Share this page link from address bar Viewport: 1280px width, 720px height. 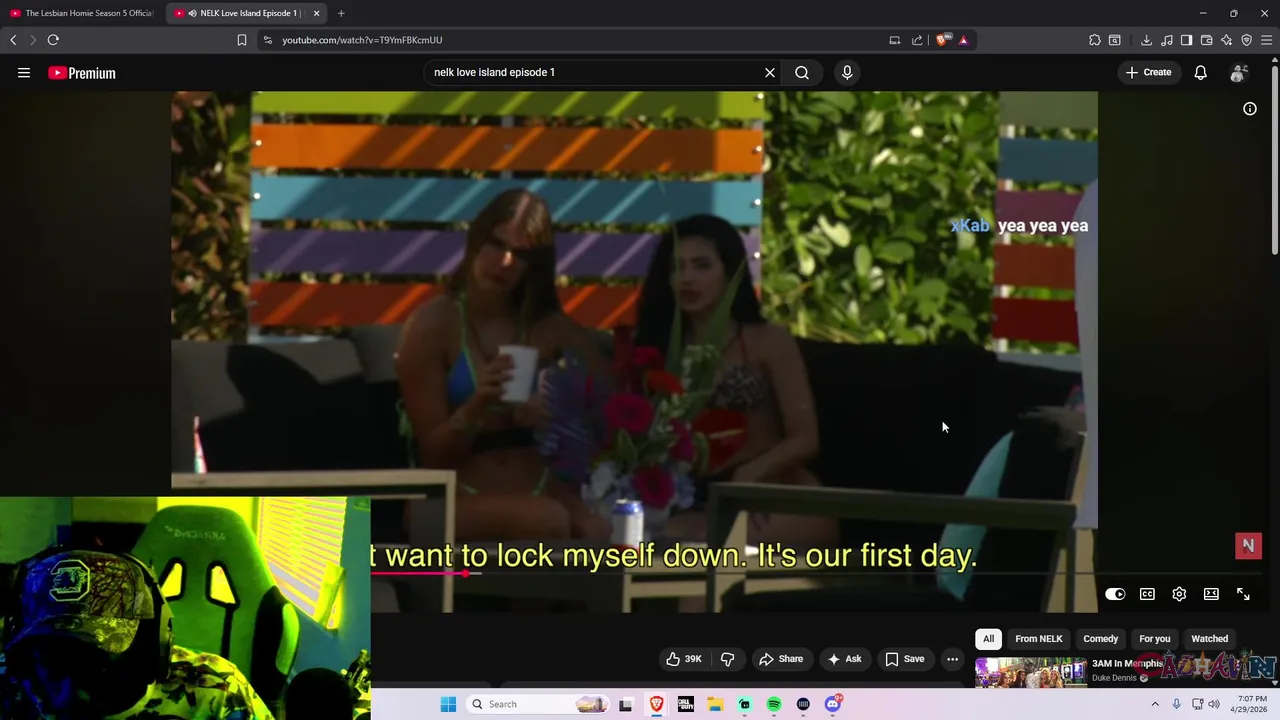point(917,40)
